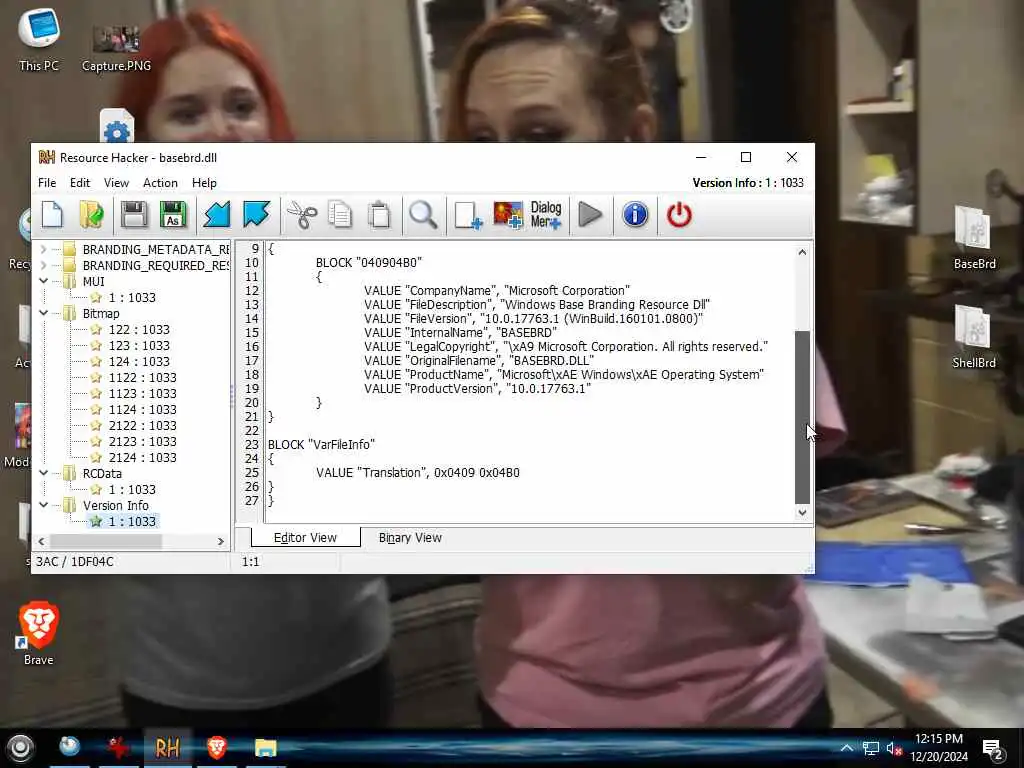Click the Cut scissors icon
The image size is (1024, 768).
302,214
